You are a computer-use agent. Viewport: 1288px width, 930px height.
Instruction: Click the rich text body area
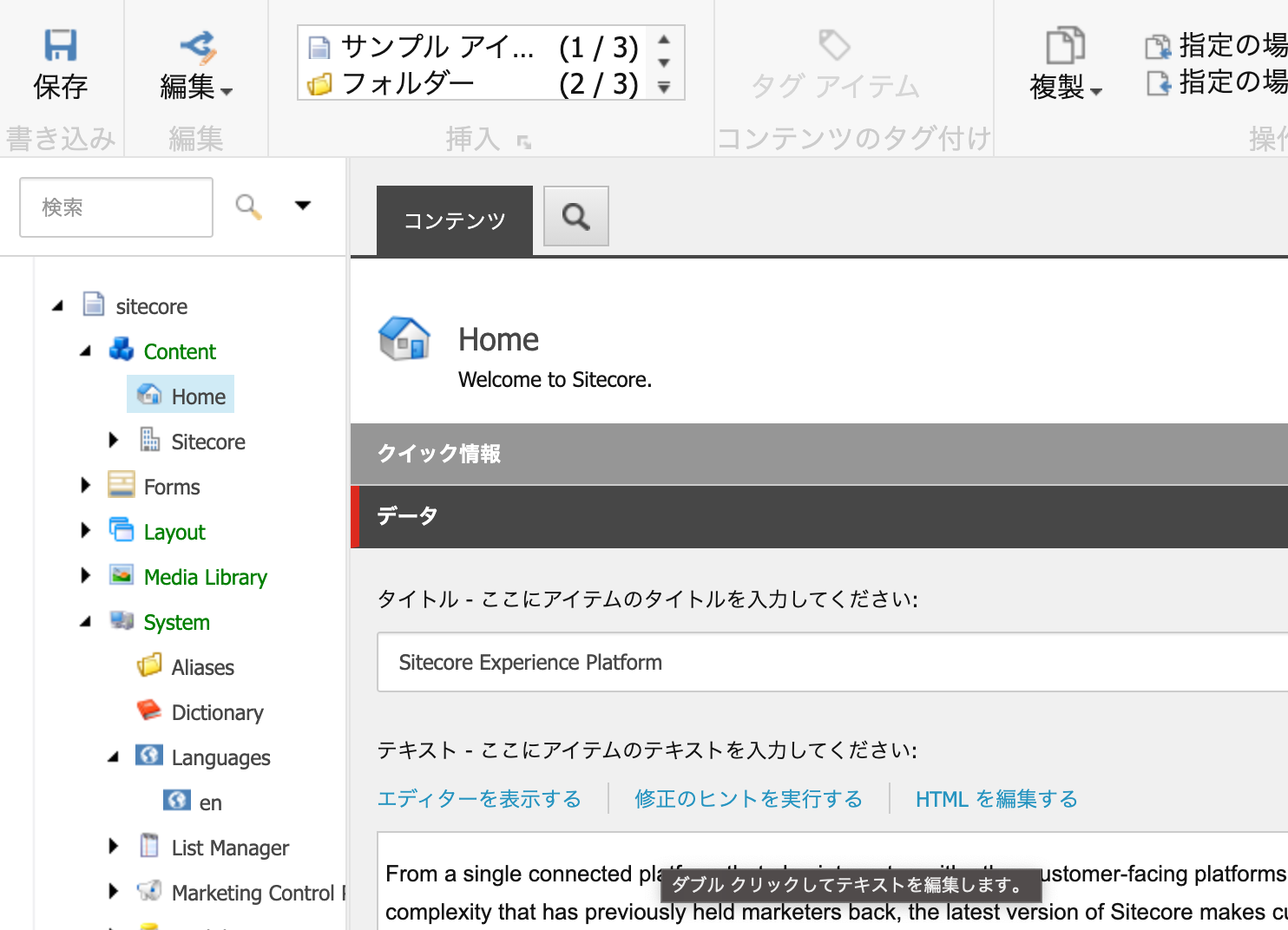(x=833, y=881)
